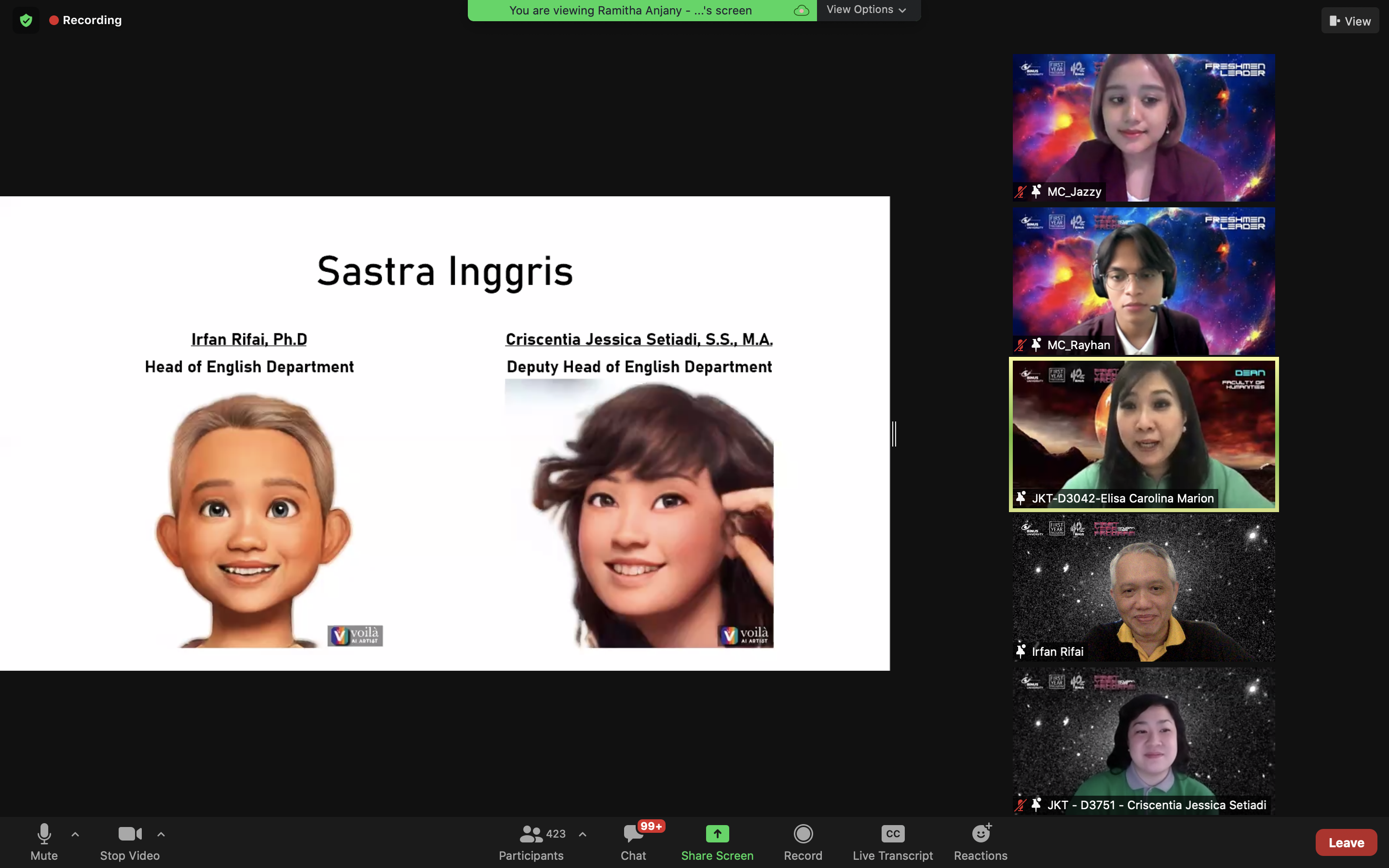
Task: Enable Live Transcript CC icon
Action: click(893, 834)
